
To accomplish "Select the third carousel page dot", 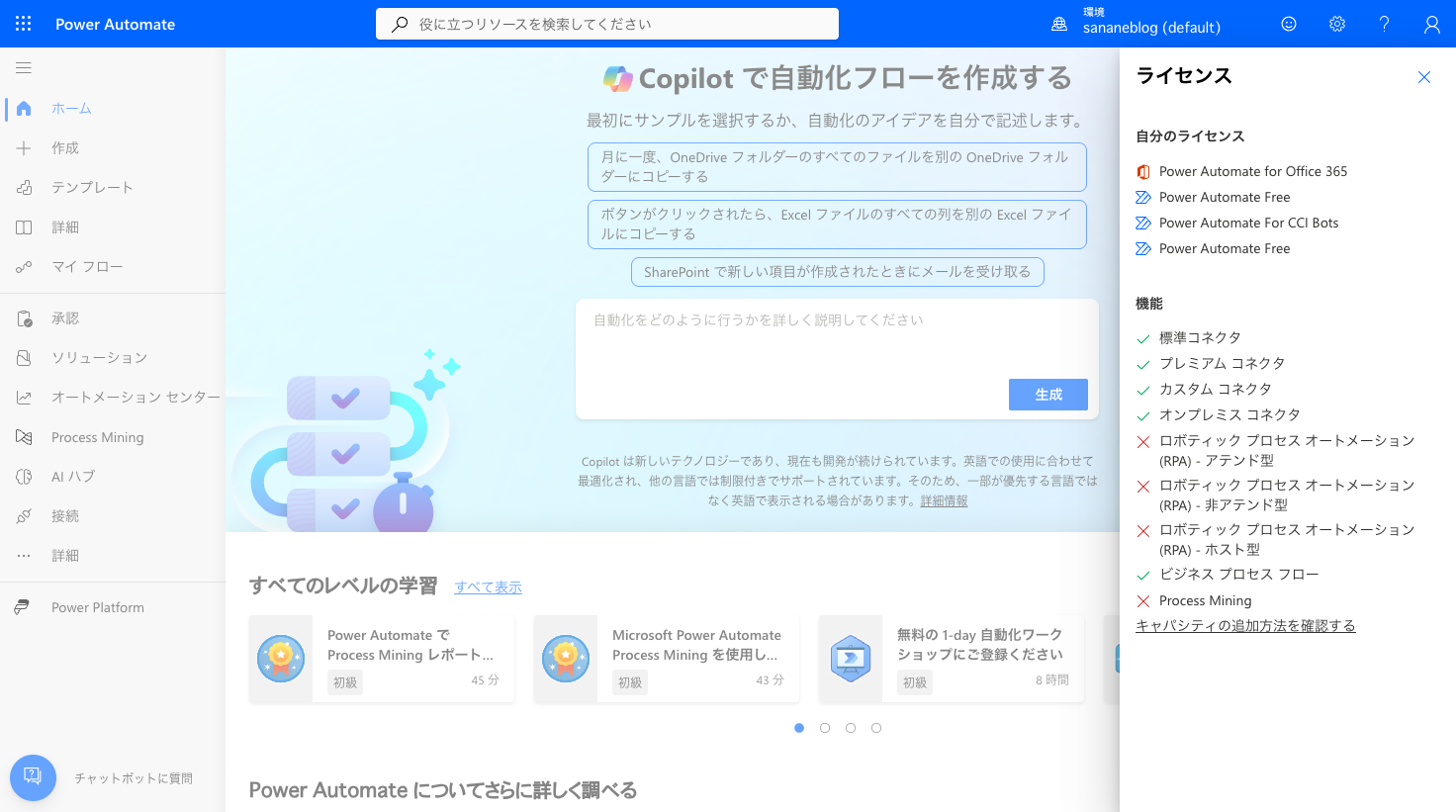I will tap(851, 728).
